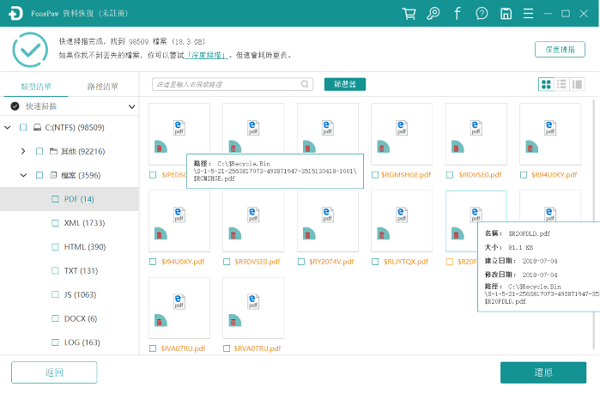600x393 pixels.
Task: Tick checkbox for $RY2074V.pdf
Action: click(x=301, y=262)
